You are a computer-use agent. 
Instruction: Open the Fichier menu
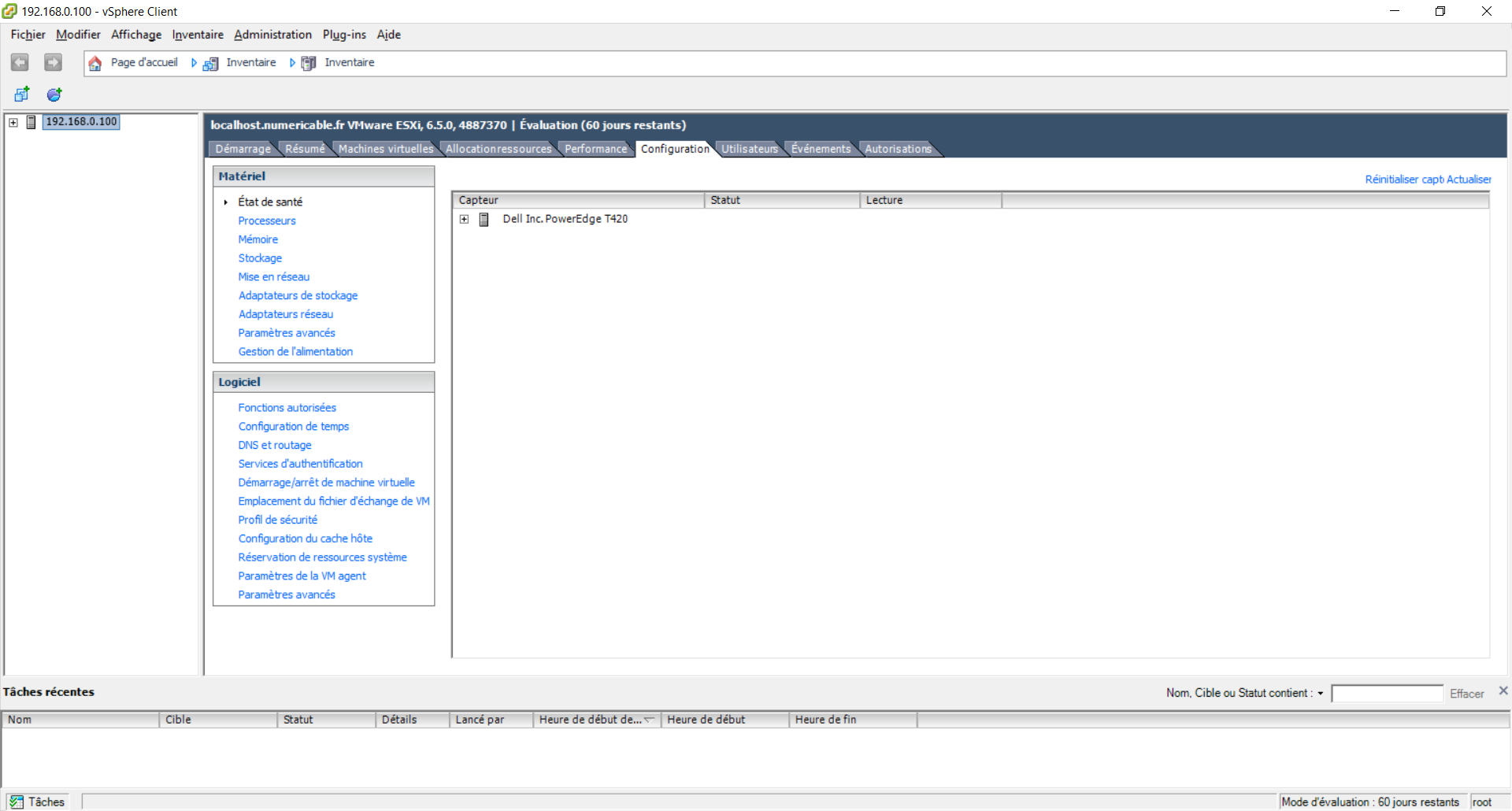pos(28,35)
